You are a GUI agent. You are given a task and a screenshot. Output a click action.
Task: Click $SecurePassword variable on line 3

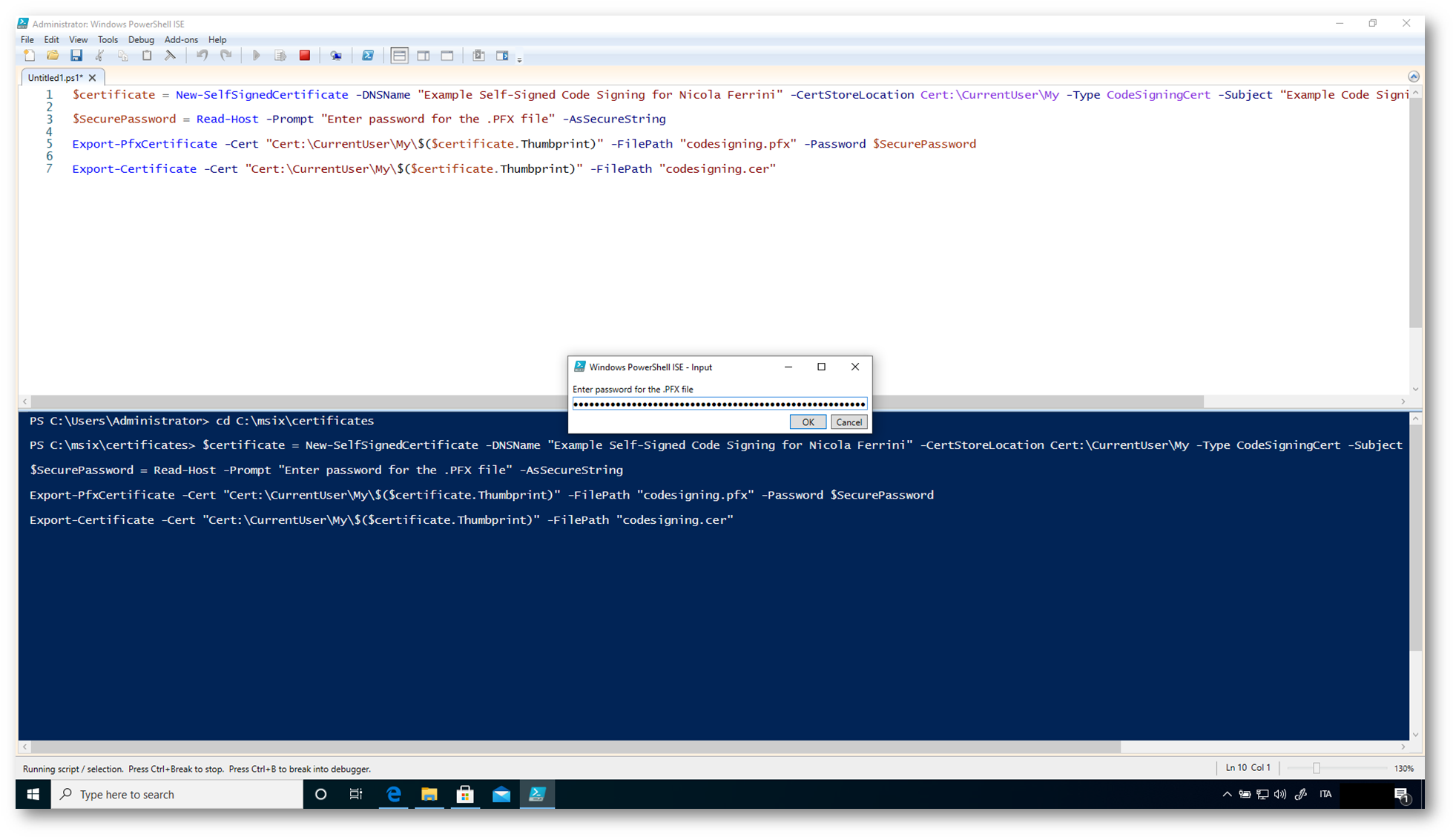[x=124, y=119]
